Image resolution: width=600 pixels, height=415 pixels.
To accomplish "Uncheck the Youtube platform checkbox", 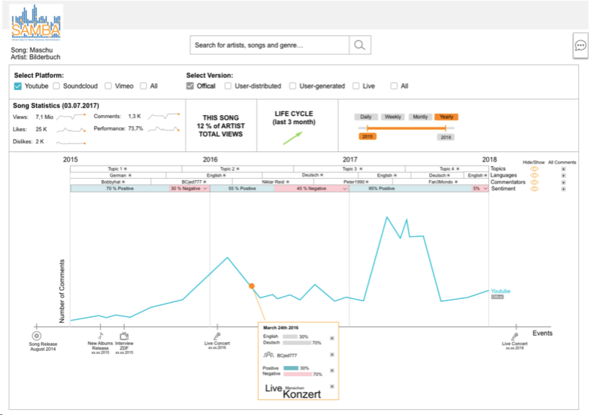I will 18,86.
